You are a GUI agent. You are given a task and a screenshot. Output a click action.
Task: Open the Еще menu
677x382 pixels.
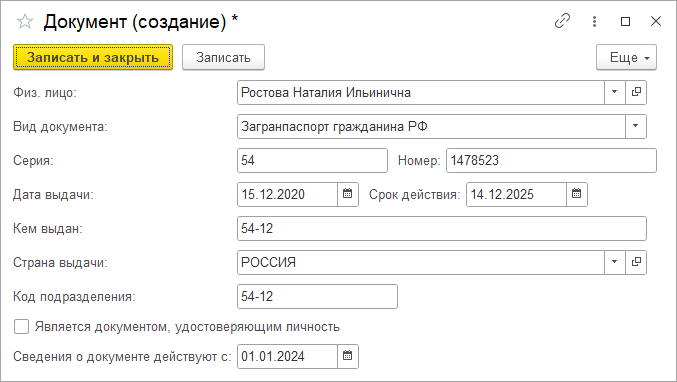pyautogui.click(x=626, y=57)
